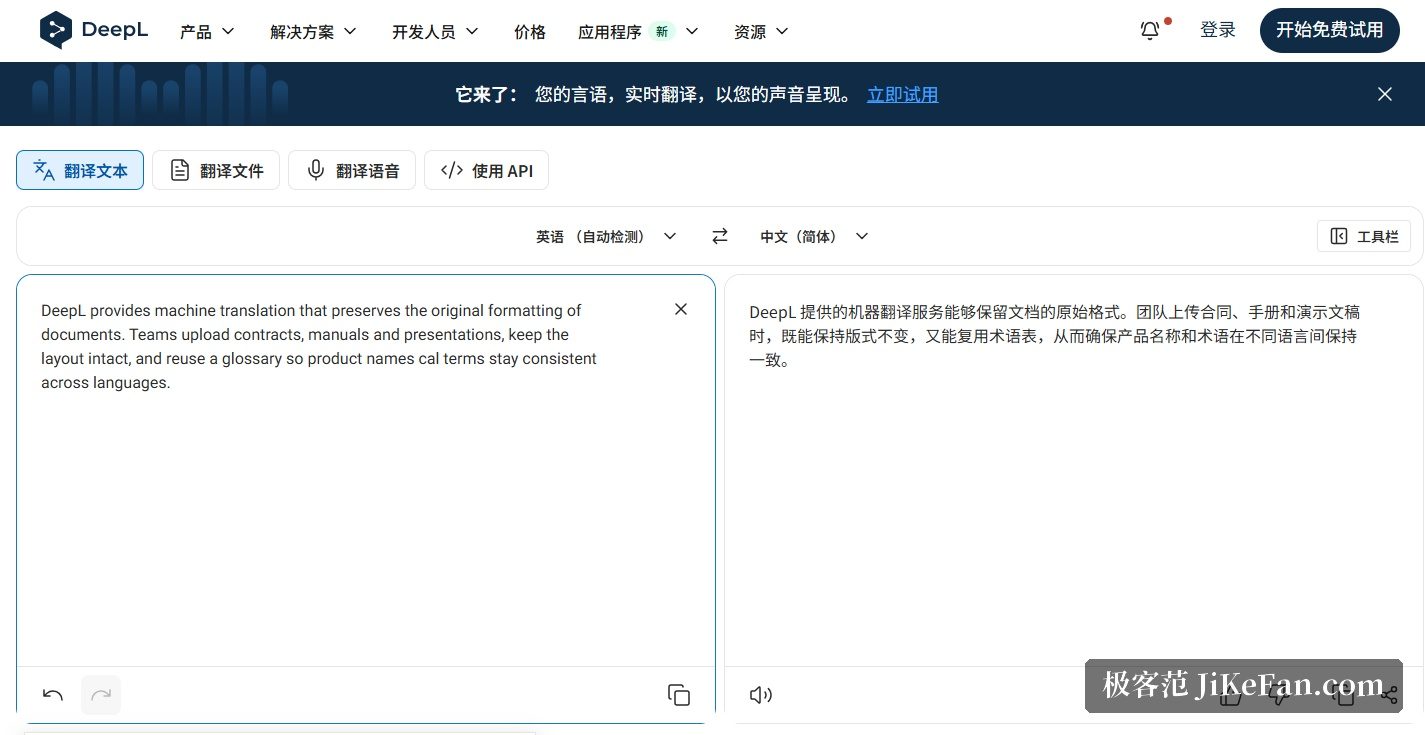Image resolution: width=1425 pixels, height=735 pixels.
Task: Expand the 解决方案 menu
Action: (313, 32)
